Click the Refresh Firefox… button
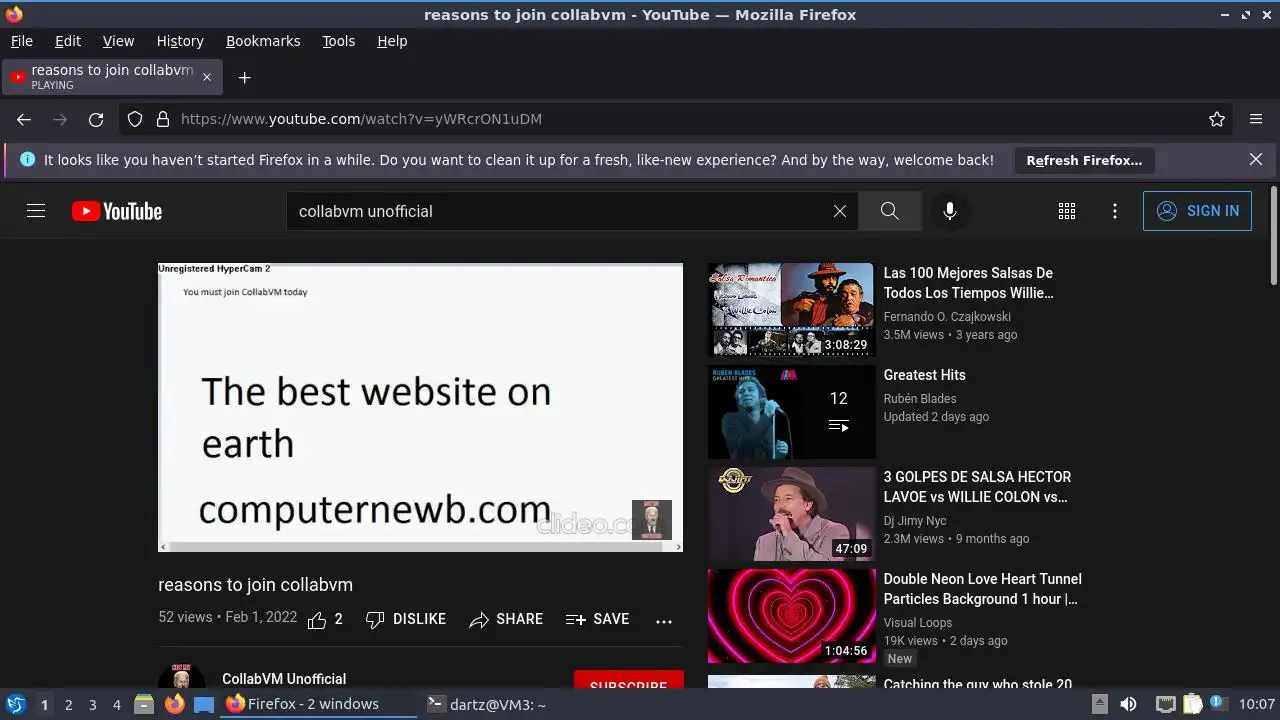 tap(1084, 160)
